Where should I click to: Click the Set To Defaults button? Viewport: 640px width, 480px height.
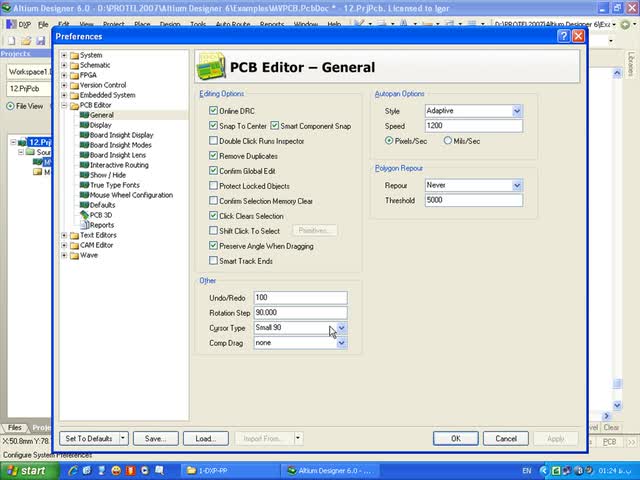(x=89, y=438)
